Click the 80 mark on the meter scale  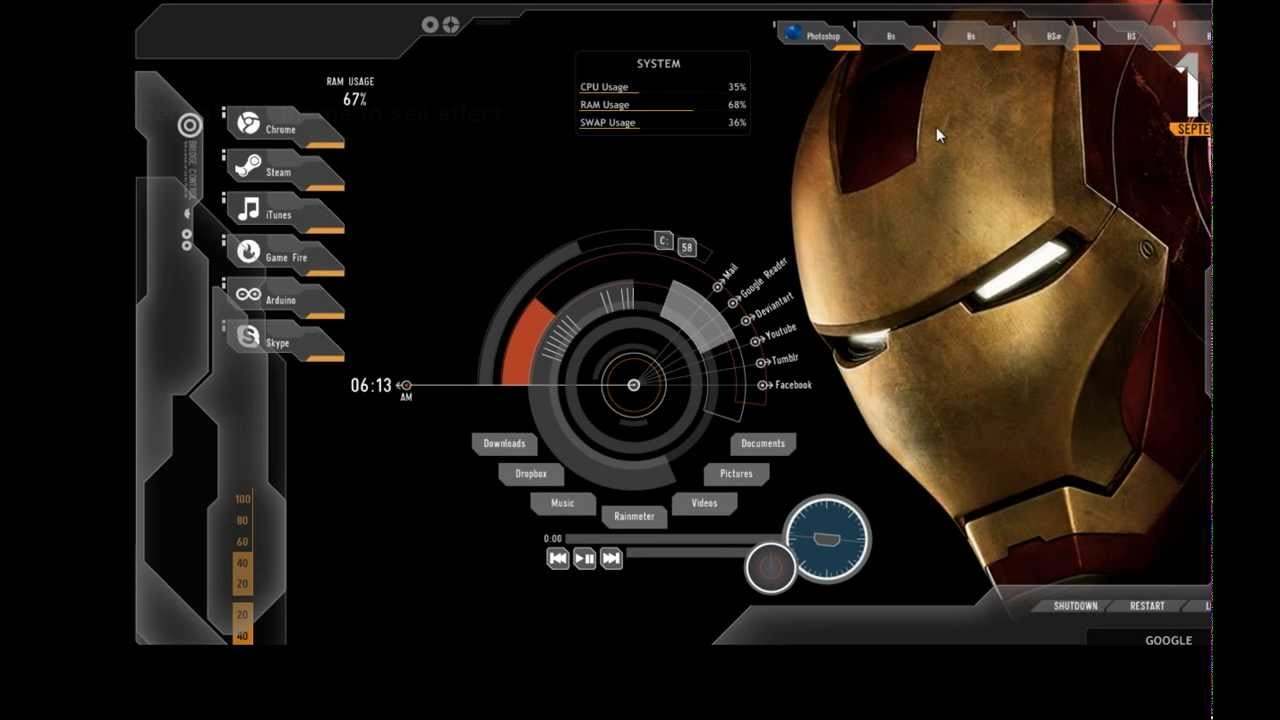(243, 521)
